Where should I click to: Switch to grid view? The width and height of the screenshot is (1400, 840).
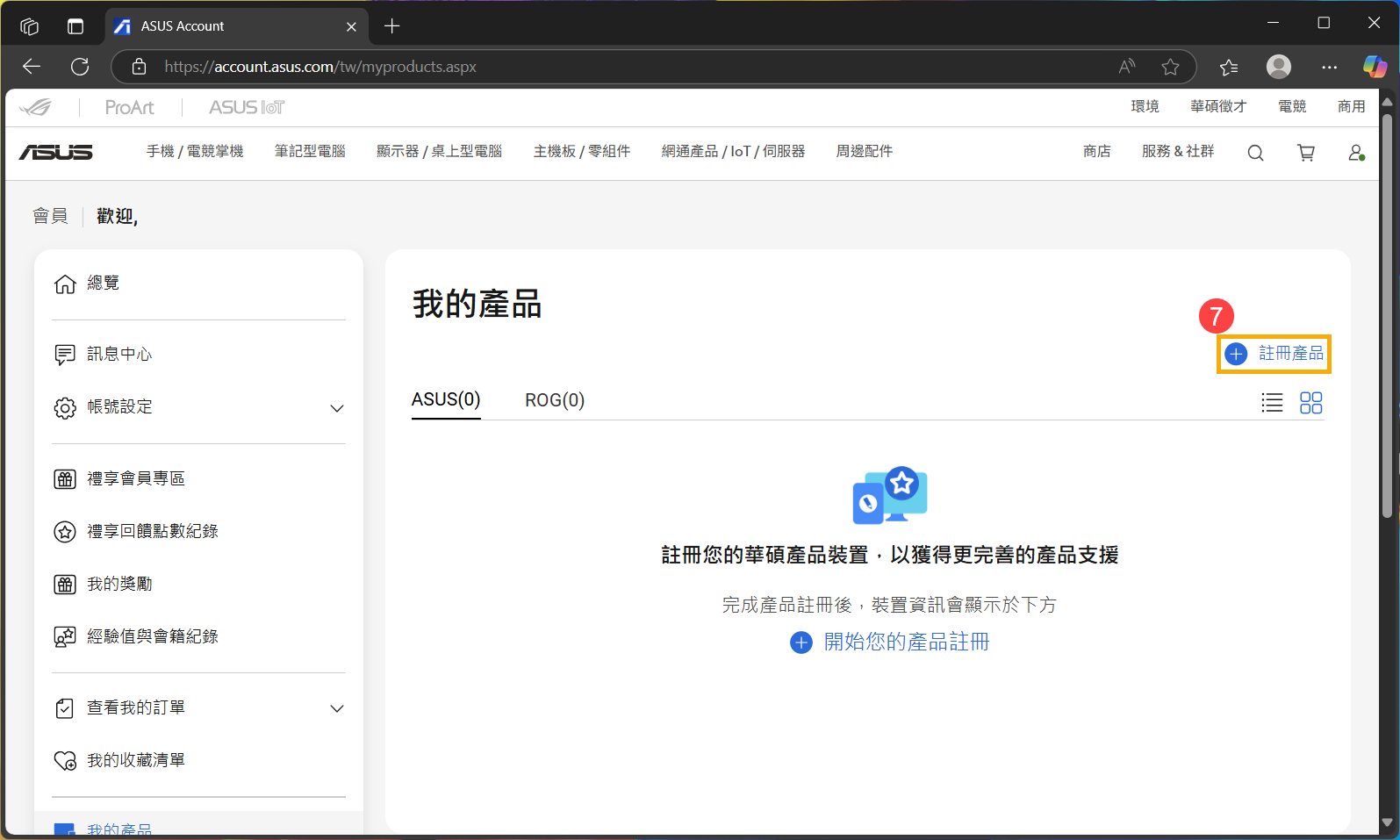click(1311, 403)
